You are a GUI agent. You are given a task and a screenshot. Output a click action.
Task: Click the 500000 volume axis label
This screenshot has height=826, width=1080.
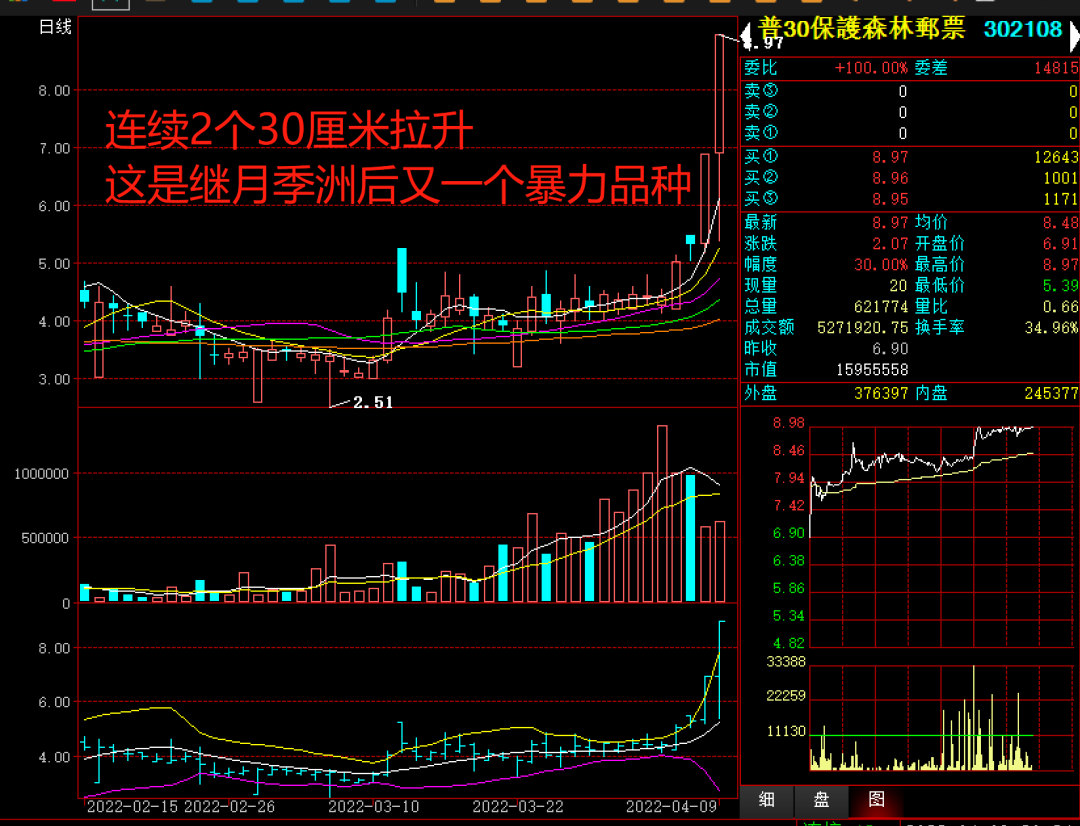[45, 538]
